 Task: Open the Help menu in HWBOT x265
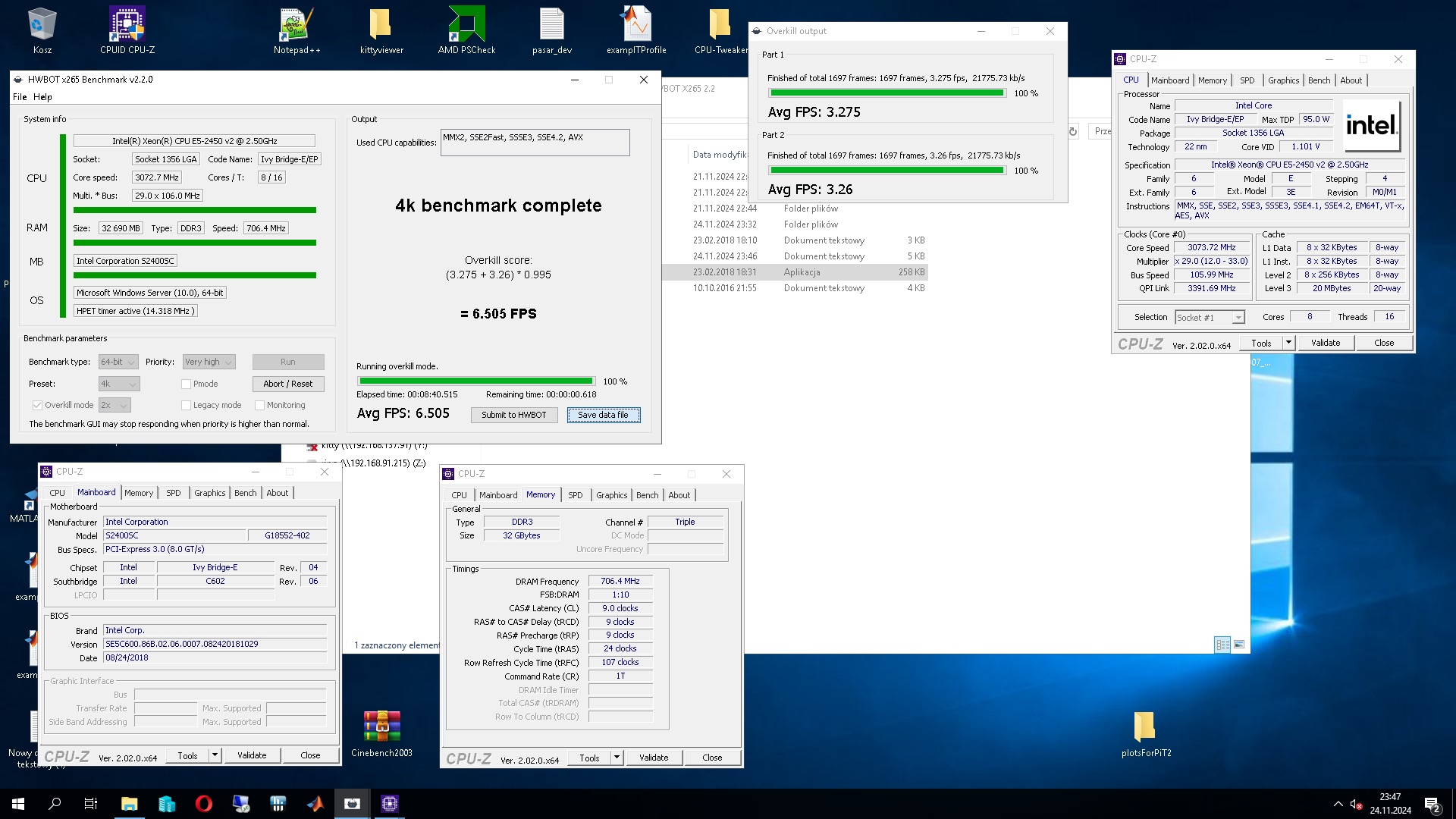point(42,97)
